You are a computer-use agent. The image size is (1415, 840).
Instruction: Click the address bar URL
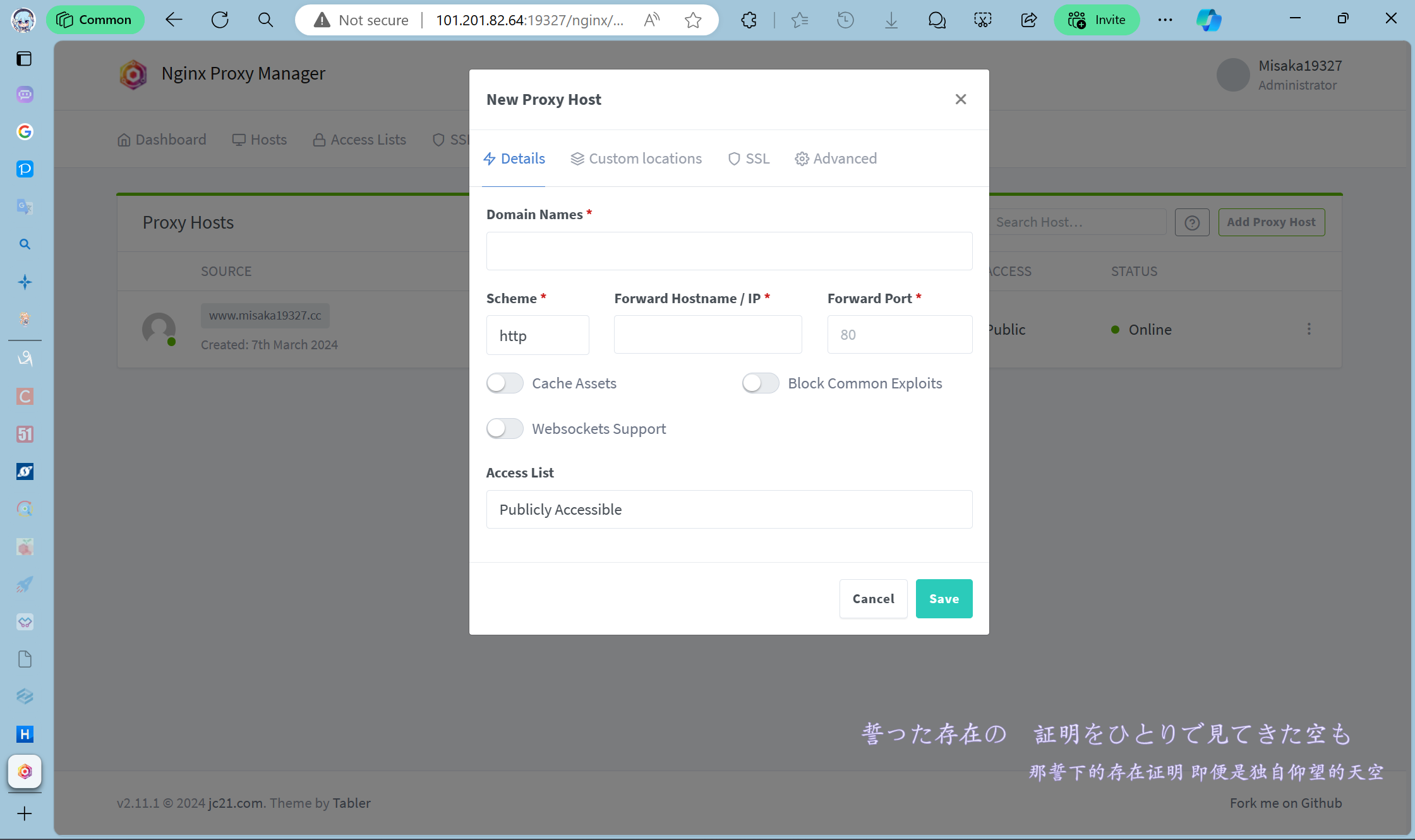click(529, 20)
